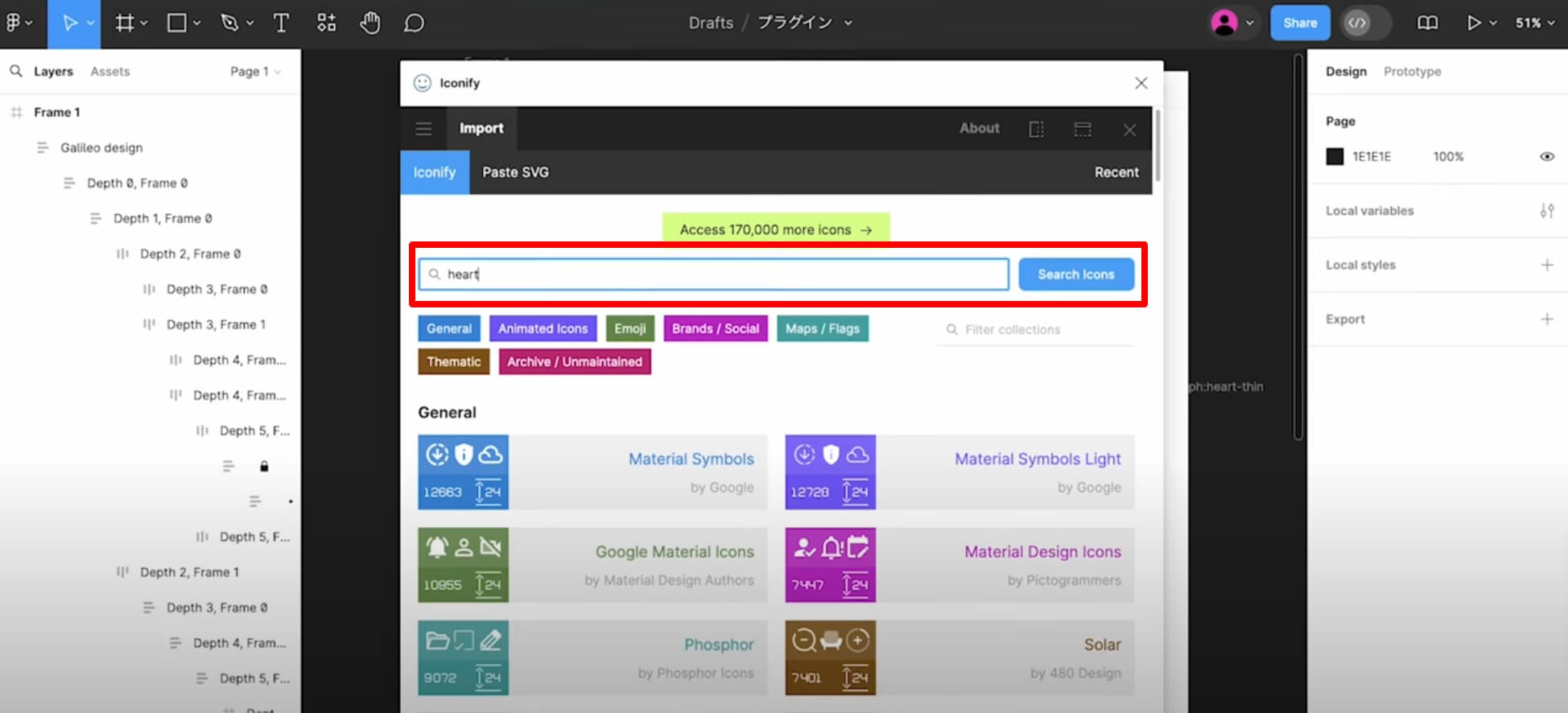Click the heart search input field
This screenshot has width=1568, height=713.
point(713,274)
